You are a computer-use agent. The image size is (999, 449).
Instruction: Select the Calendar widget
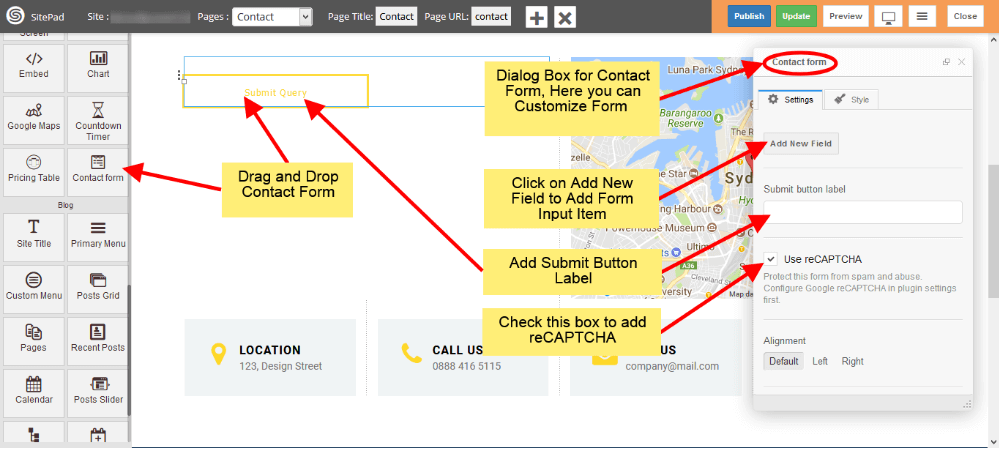coord(34,393)
